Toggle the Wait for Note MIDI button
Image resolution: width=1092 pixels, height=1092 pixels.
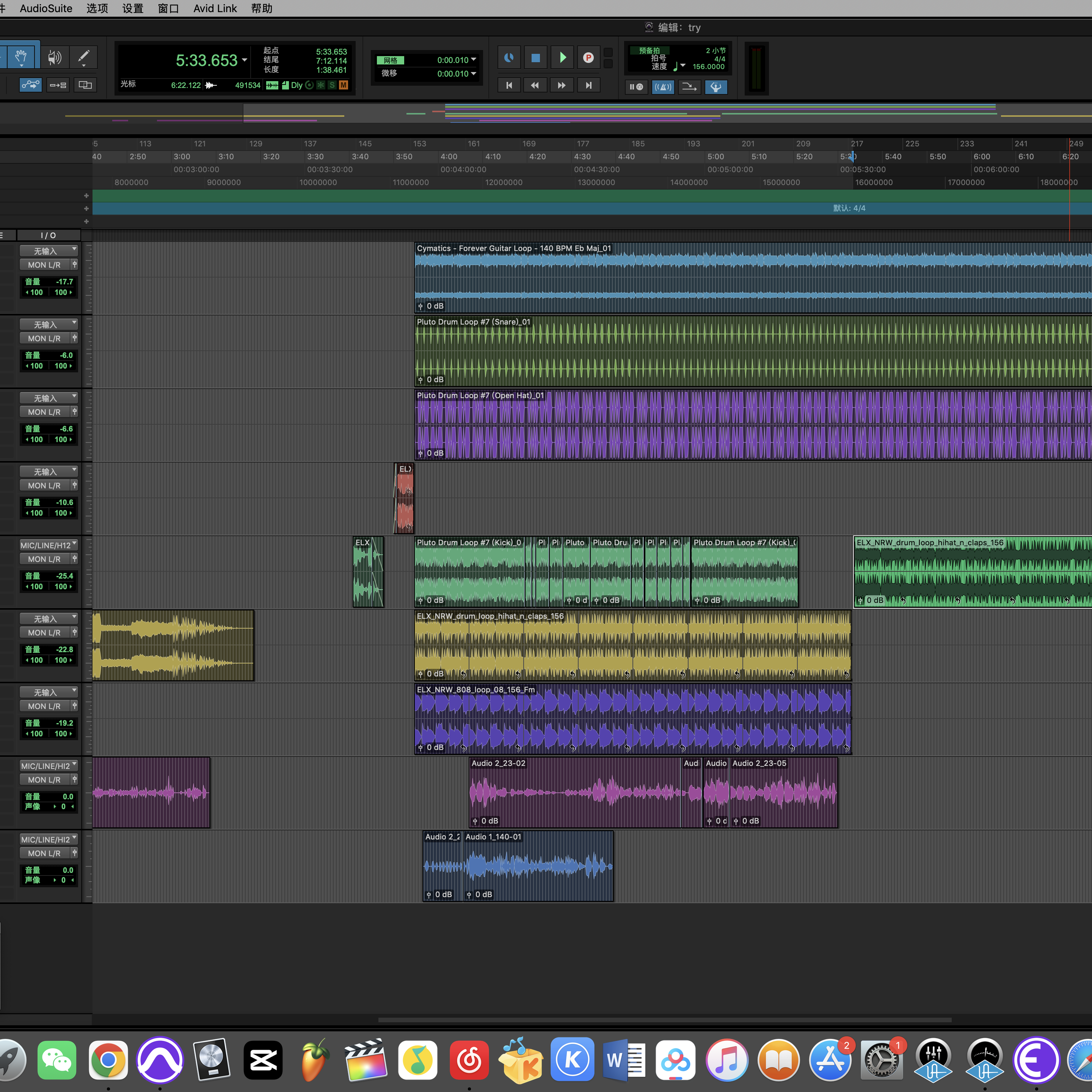click(x=636, y=87)
